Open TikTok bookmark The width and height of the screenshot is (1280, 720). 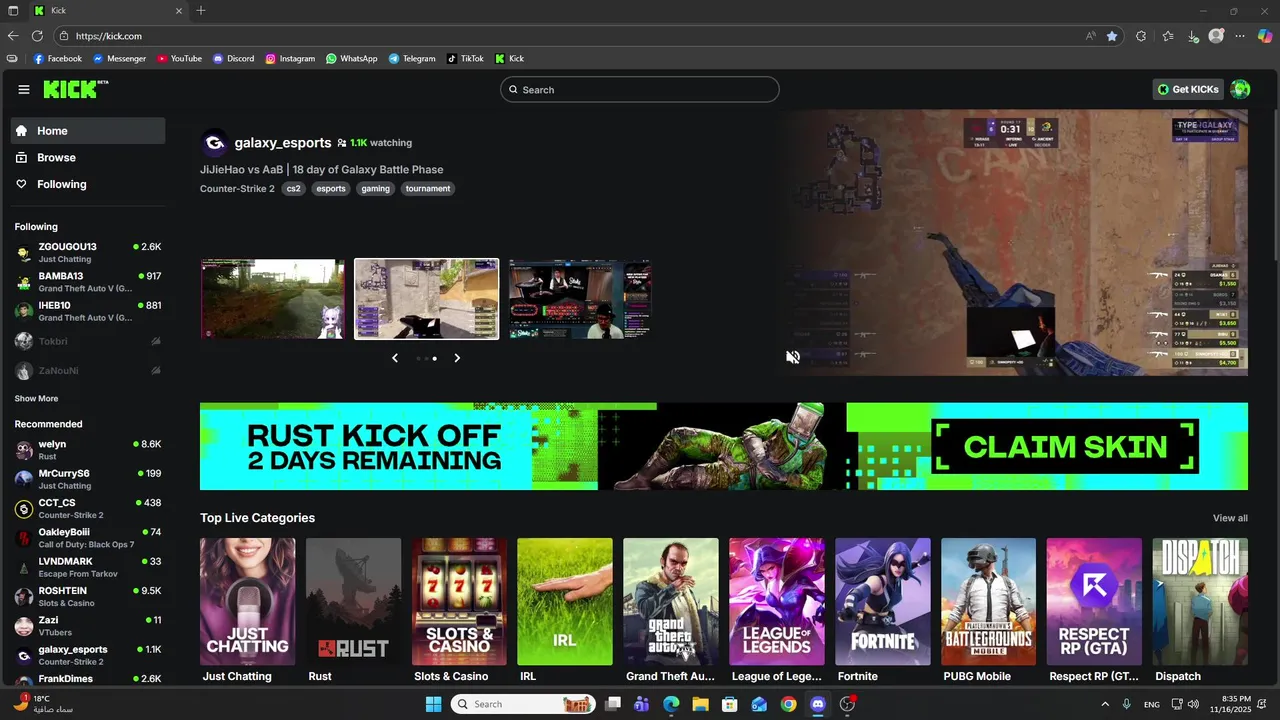coord(465,59)
